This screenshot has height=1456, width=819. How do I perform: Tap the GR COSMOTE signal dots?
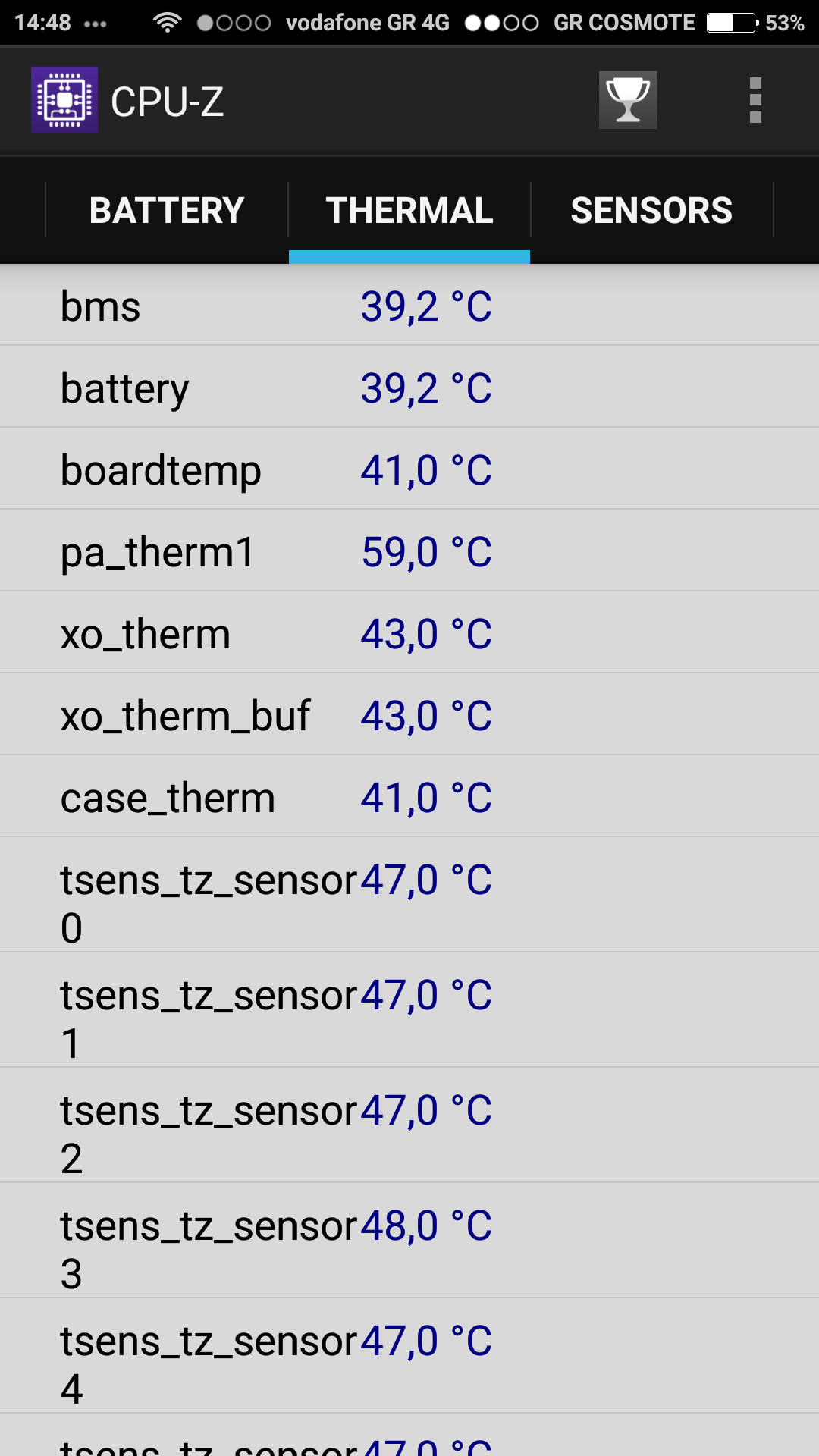coord(501,23)
